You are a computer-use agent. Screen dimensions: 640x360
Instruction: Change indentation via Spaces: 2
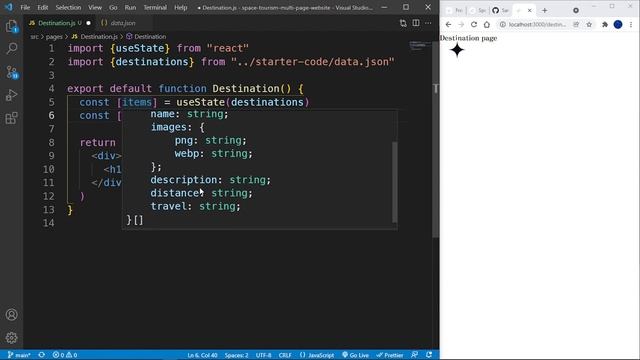pos(236,355)
